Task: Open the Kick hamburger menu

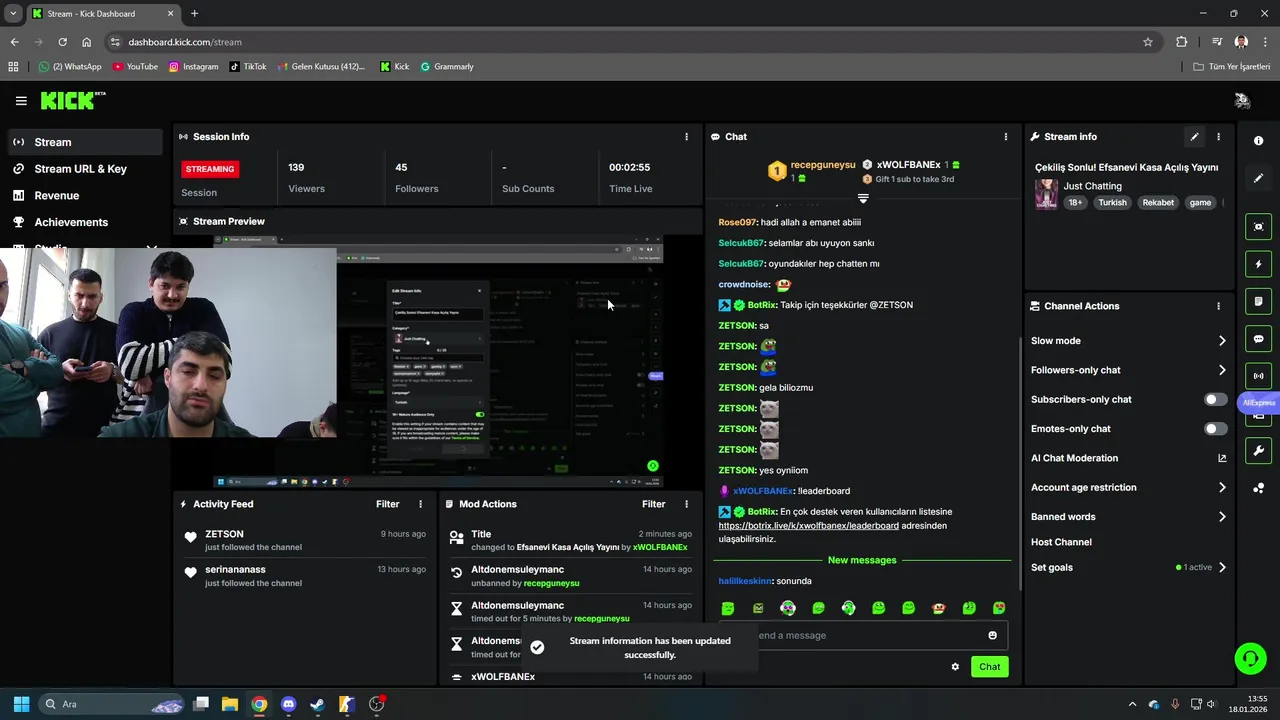Action: click(x=21, y=101)
